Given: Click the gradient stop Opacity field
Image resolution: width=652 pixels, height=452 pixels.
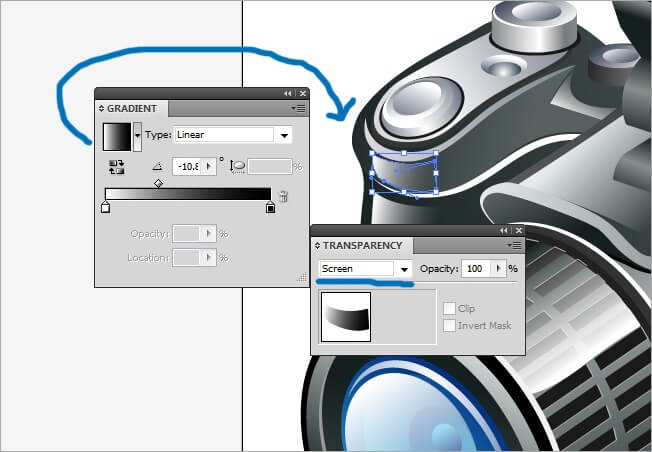Looking at the screenshot, I should pos(187,234).
